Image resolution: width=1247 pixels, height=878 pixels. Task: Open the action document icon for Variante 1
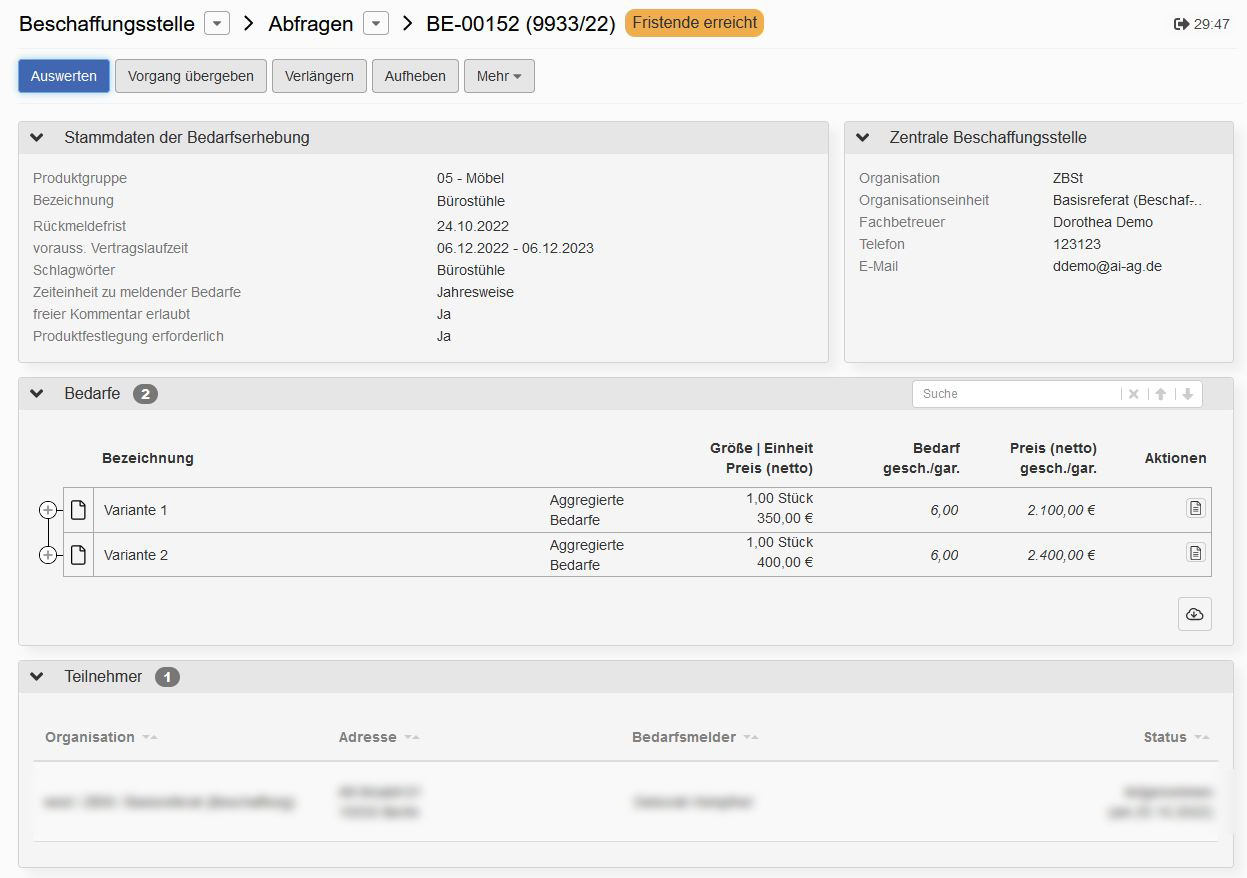tap(1195, 508)
